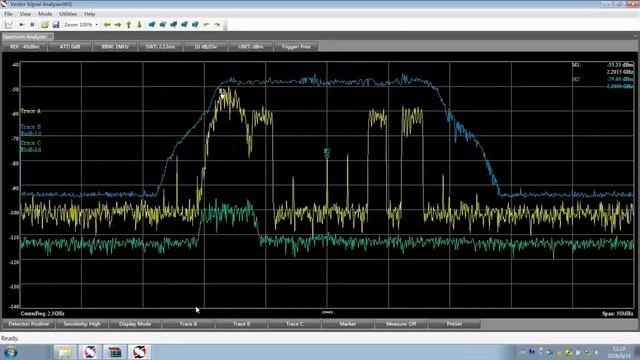Click the second blue marker toolbar icon

tap(162, 25)
